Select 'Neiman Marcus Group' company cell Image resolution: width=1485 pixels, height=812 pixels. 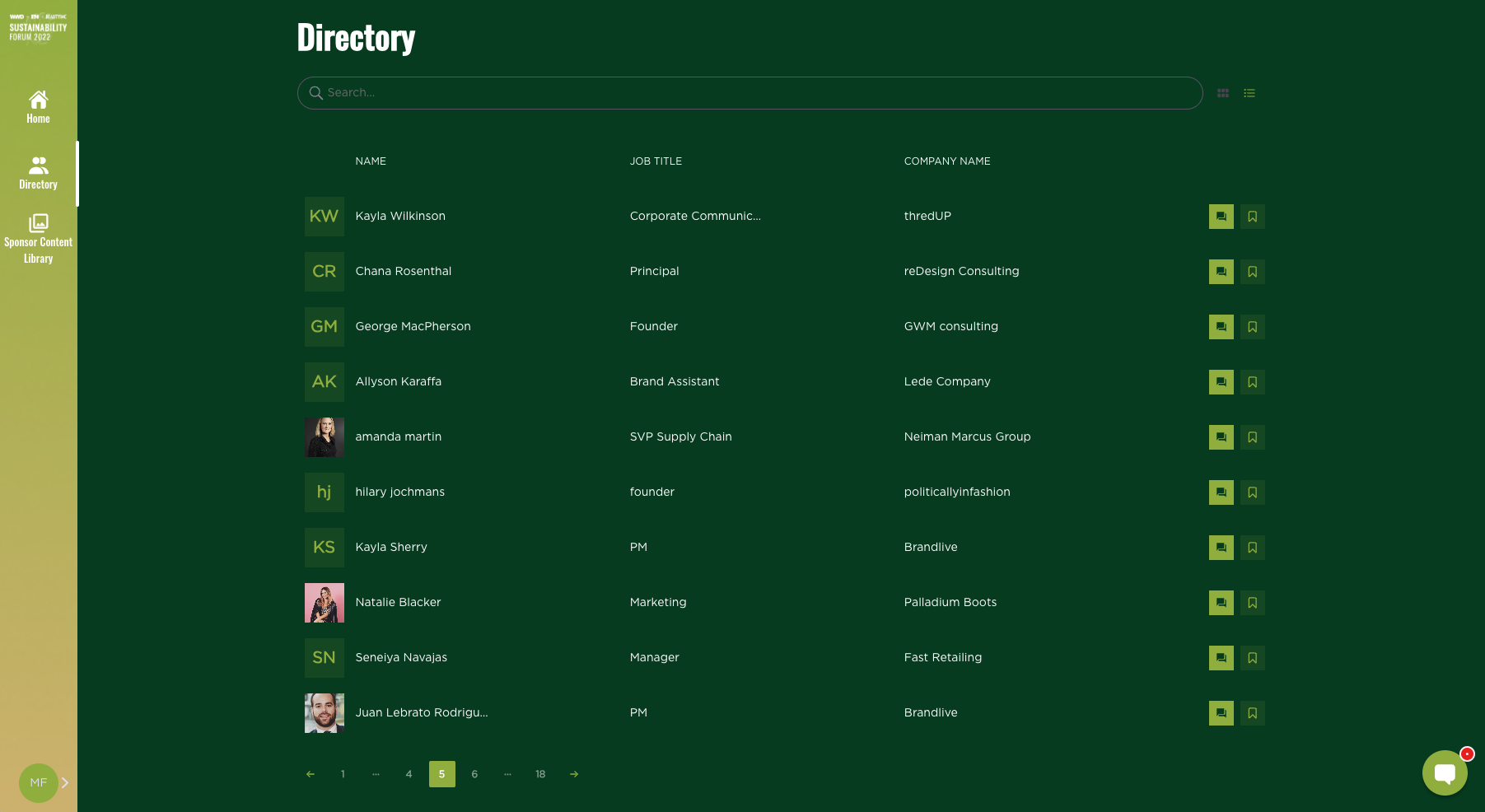tap(967, 436)
